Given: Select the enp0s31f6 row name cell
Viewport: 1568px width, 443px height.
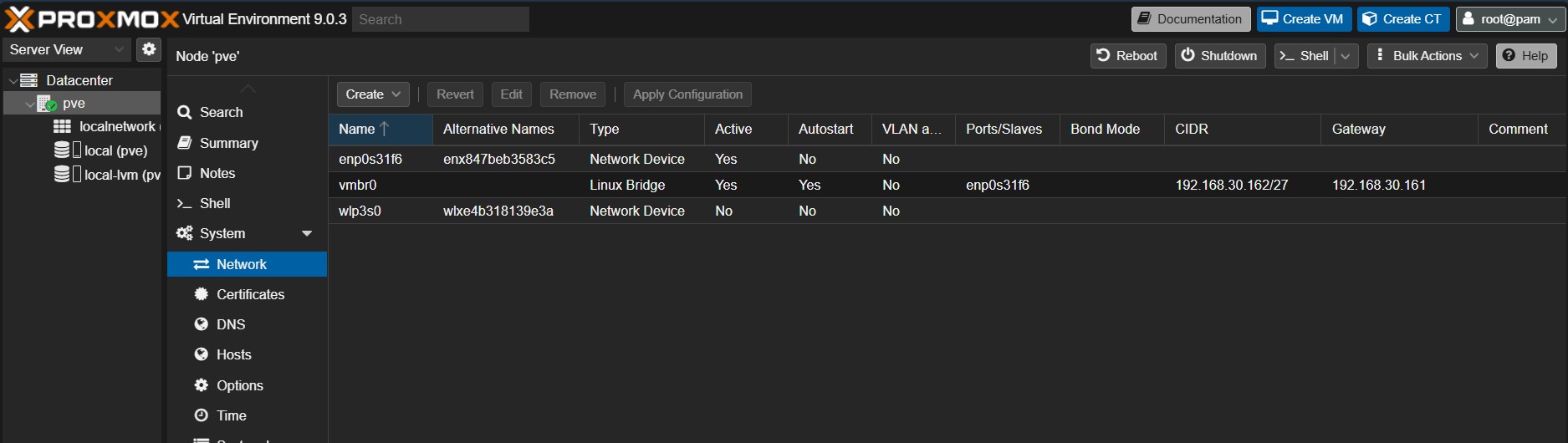Looking at the screenshot, I should [x=370, y=159].
